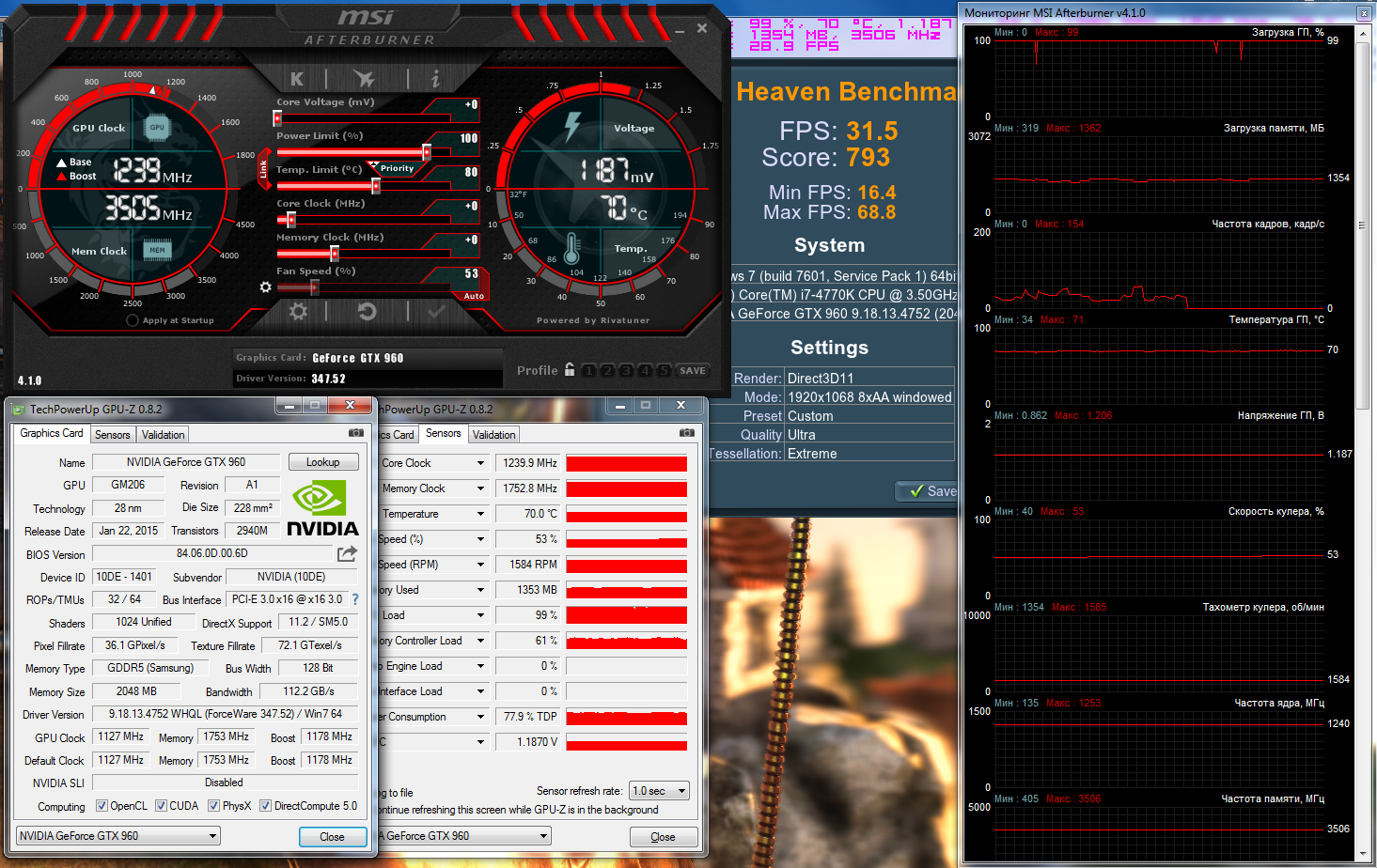1377x868 pixels.
Task: Share the BIOS using the export icon
Action: 348,553
